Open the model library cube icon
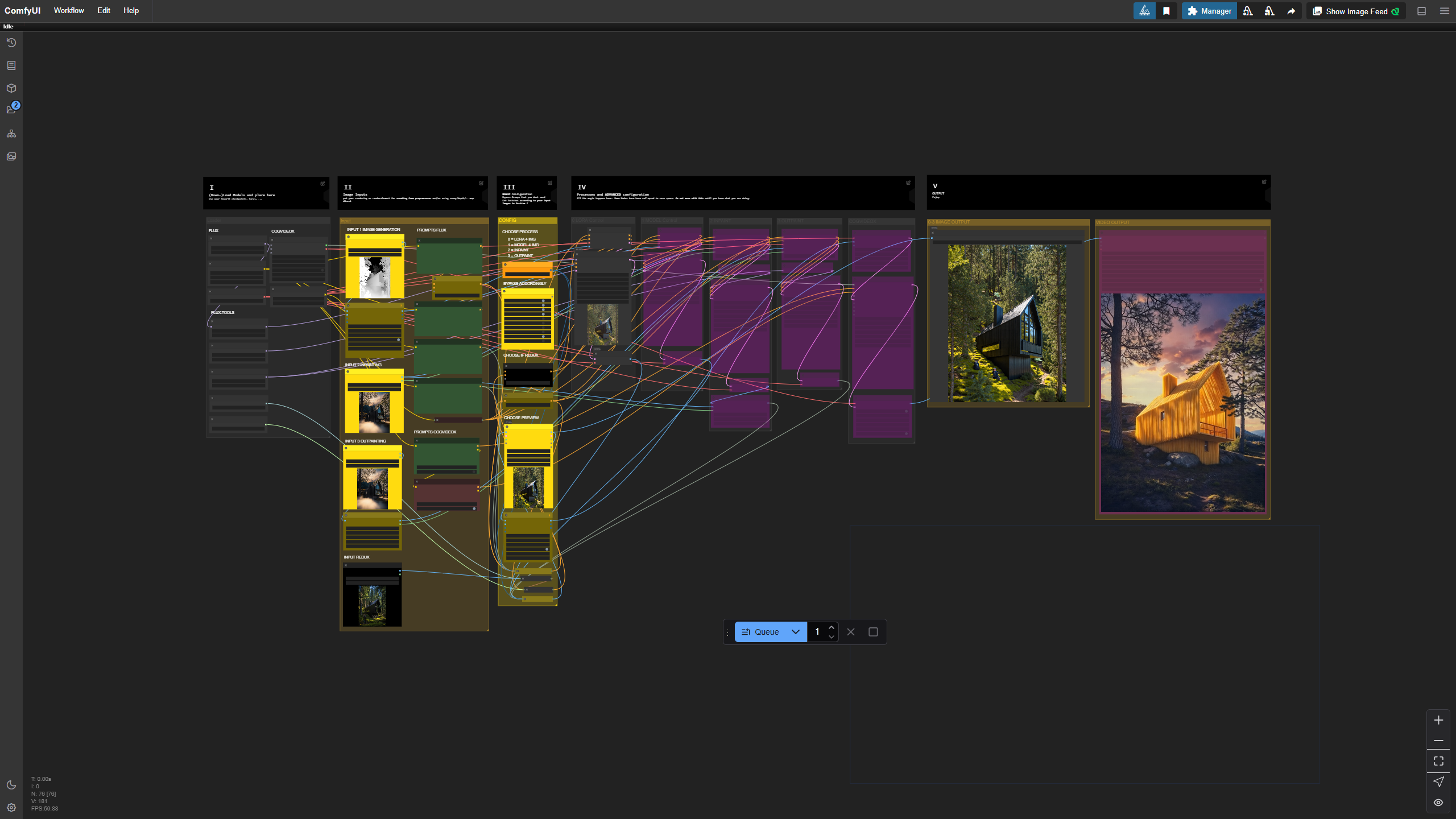Screen dimensions: 1456x819 (11, 88)
